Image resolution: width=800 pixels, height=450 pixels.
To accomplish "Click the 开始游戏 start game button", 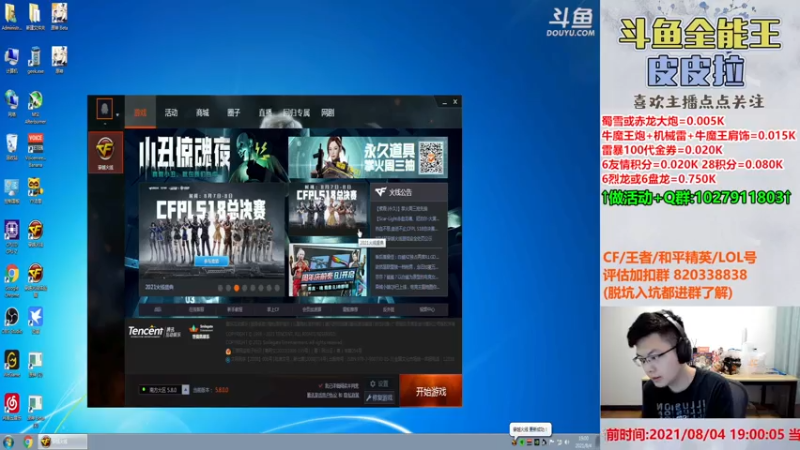I will (x=431, y=391).
